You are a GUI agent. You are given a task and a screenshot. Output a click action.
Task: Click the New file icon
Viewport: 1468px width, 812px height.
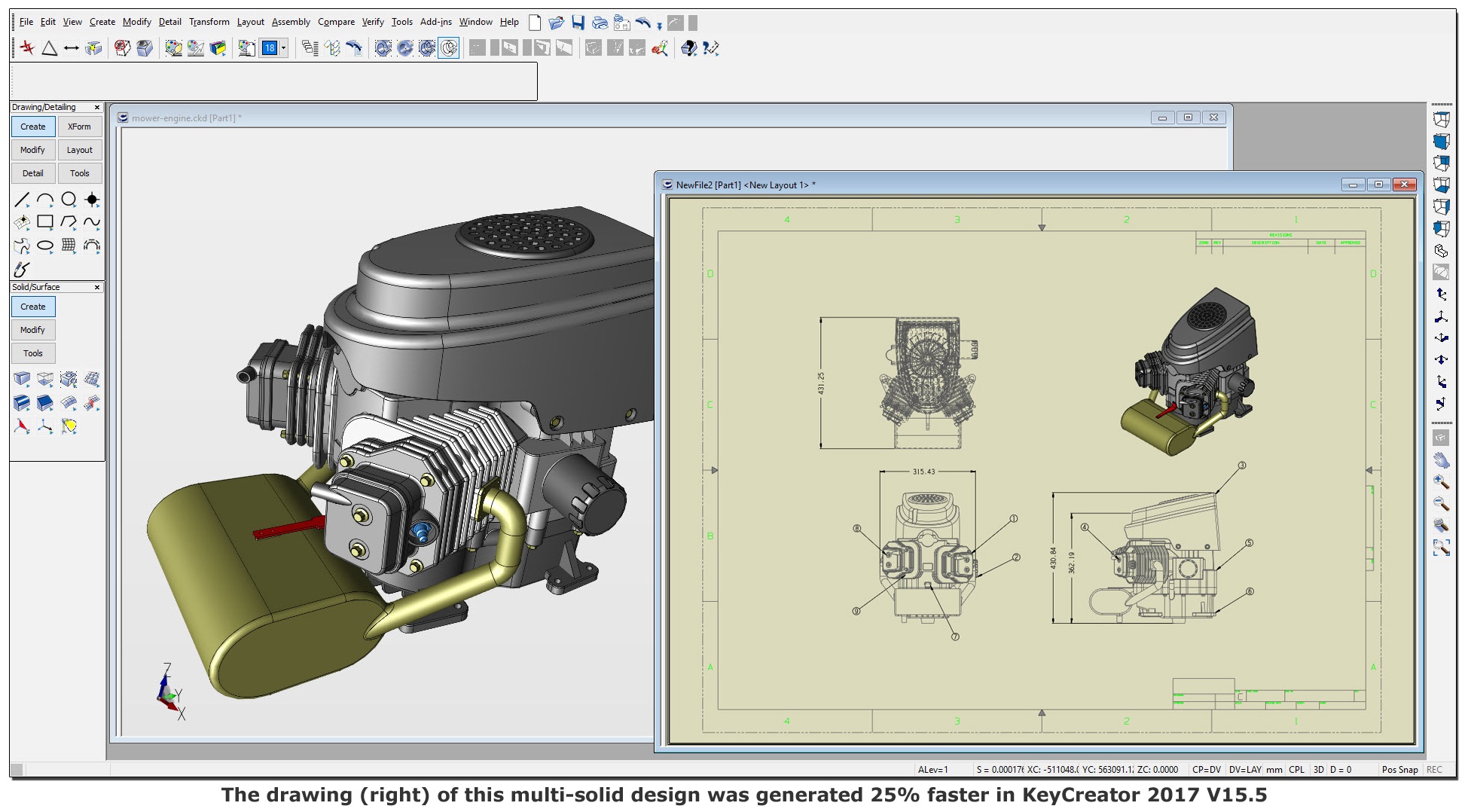pyautogui.click(x=535, y=23)
